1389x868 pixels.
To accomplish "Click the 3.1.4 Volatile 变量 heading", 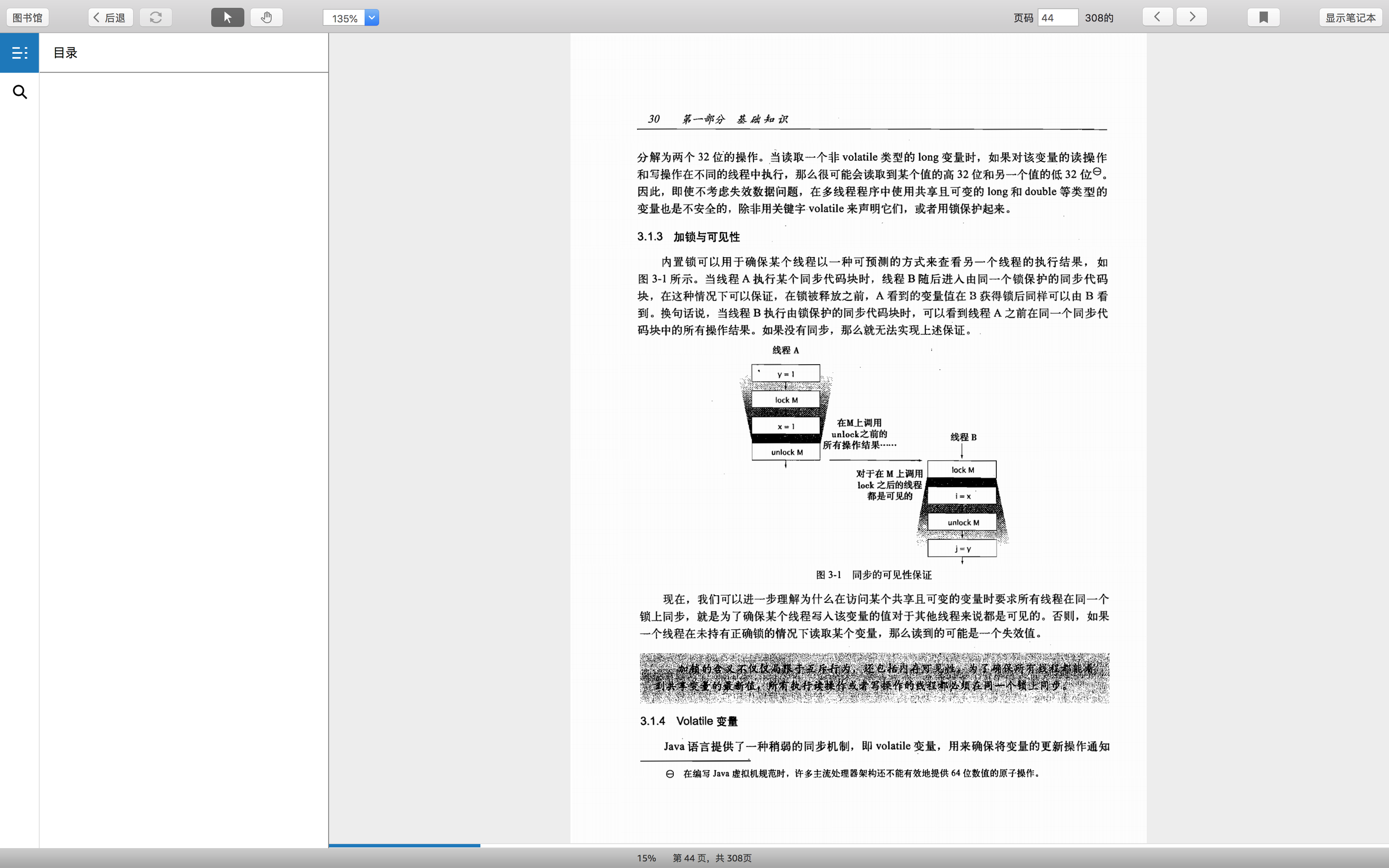I will [689, 721].
